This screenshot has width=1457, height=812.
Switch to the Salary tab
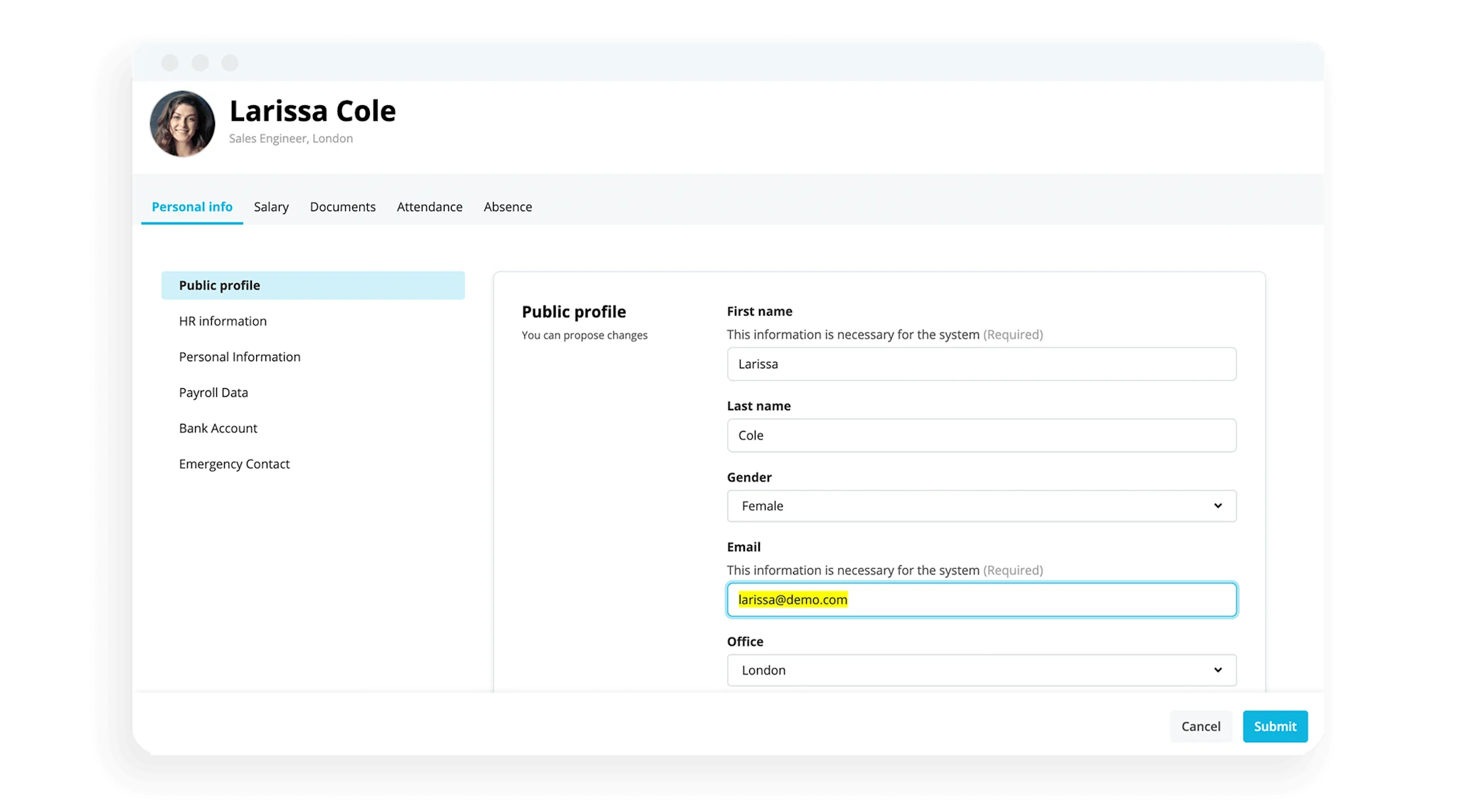tap(271, 207)
